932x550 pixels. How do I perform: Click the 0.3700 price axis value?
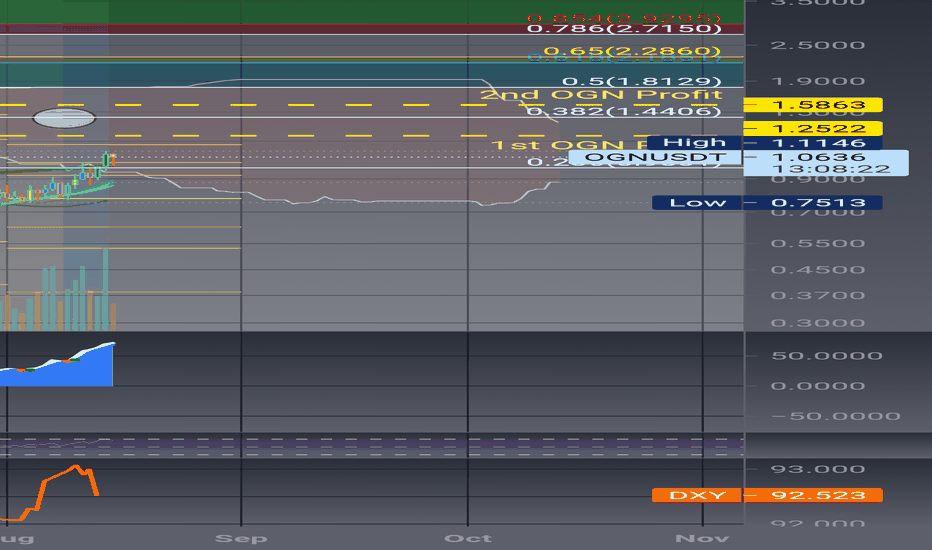click(818, 296)
